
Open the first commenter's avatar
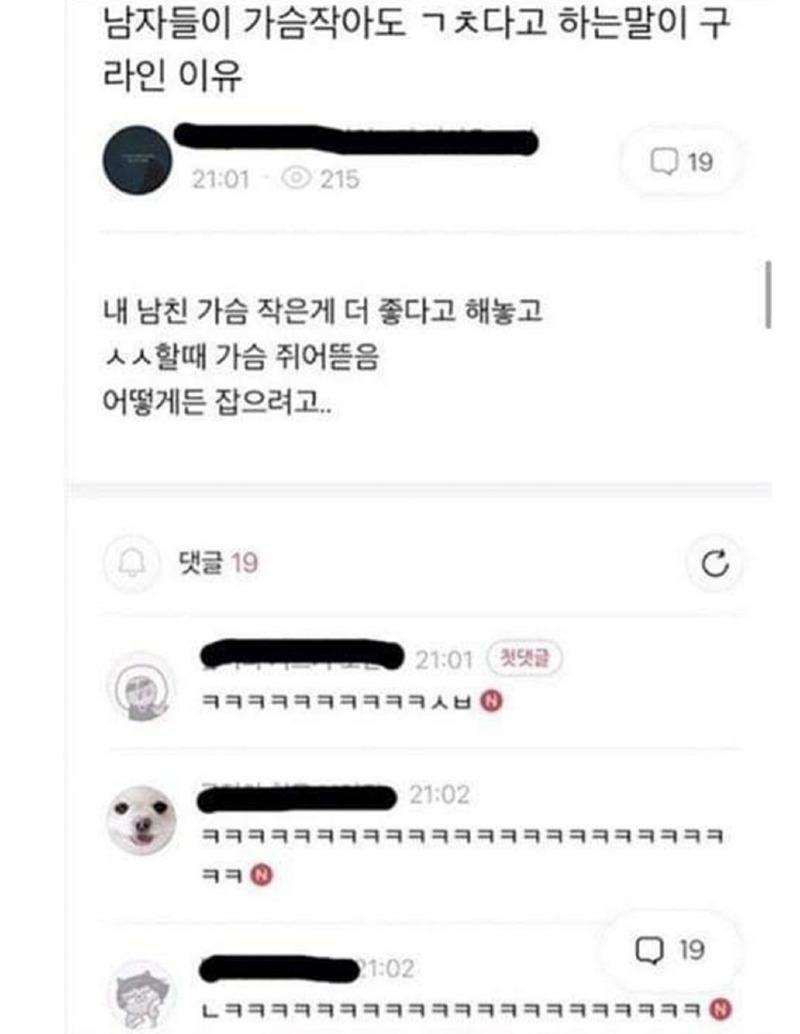pyautogui.click(x=141, y=686)
